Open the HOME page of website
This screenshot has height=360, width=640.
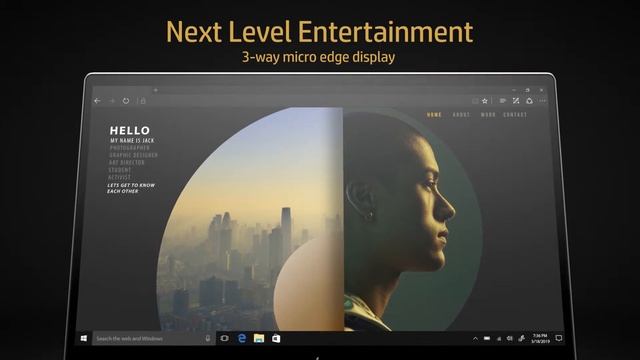pyautogui.click(x=434, y=115)
